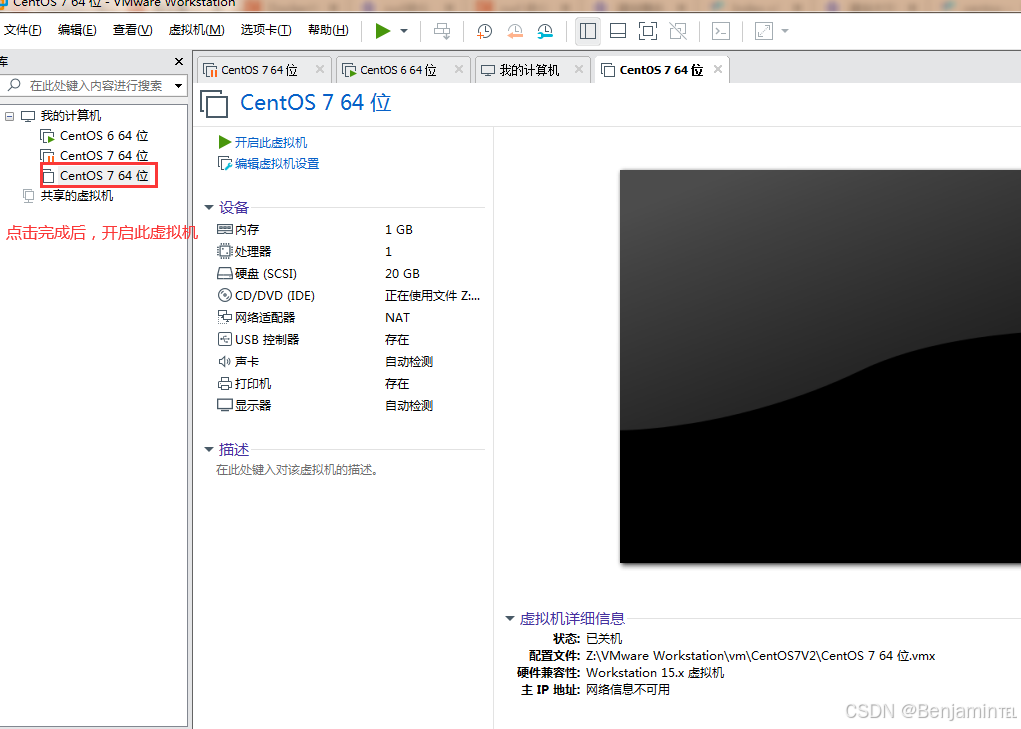Click the 已关机 status value
1021x729 pixels.
(604, 639)
